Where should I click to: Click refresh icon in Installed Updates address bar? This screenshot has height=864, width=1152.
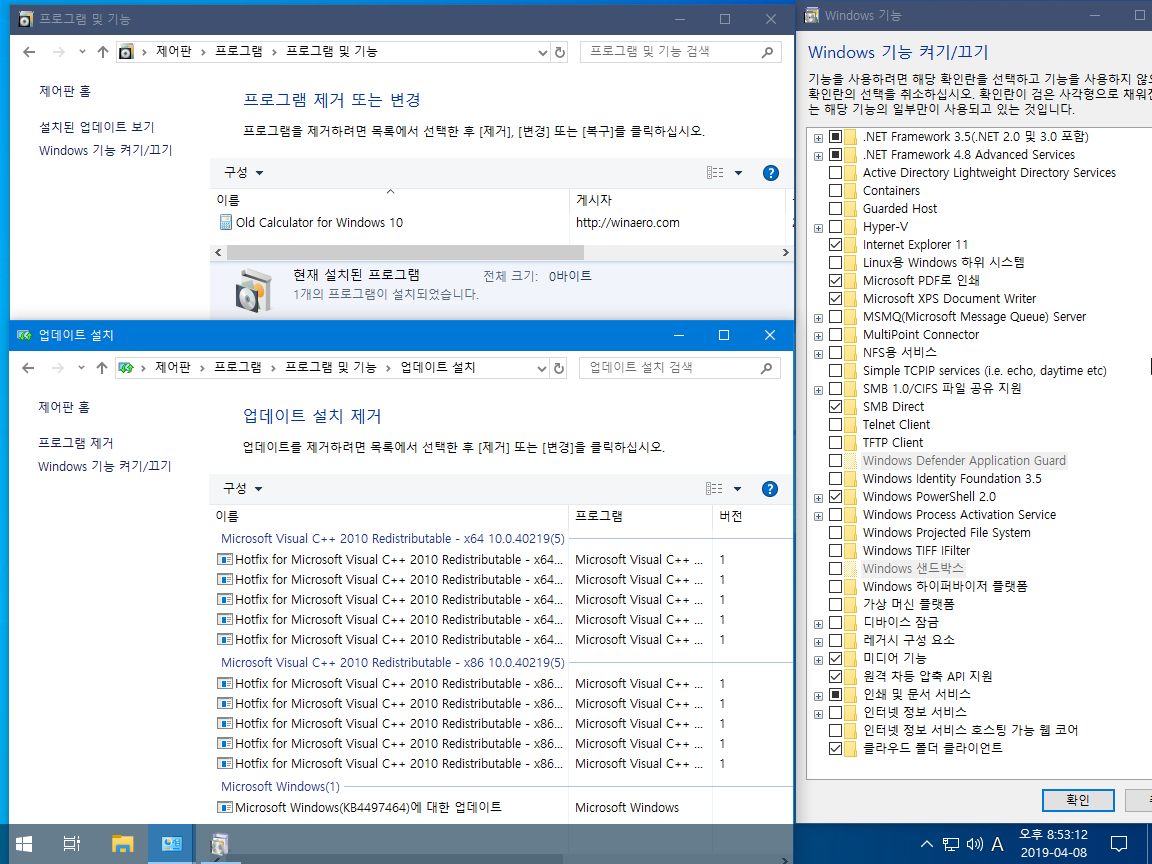(559, 368)
